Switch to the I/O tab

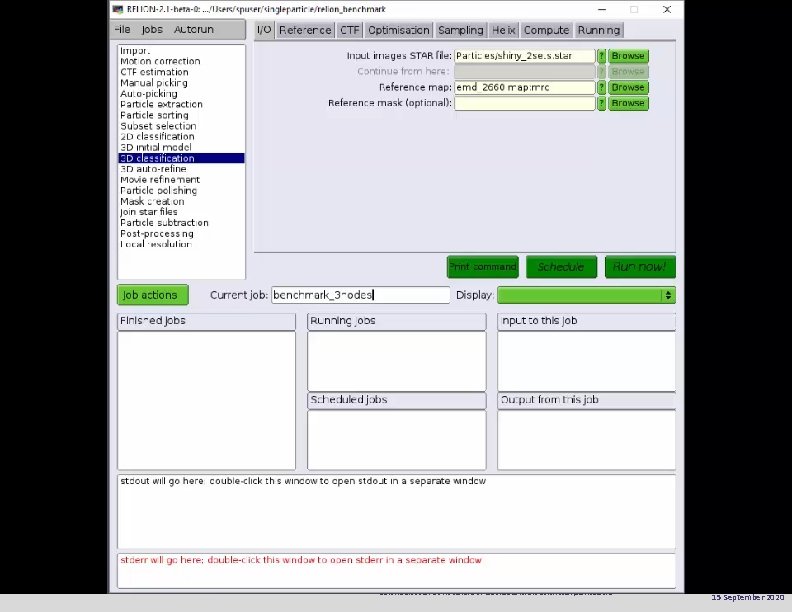tap(264, 30)
